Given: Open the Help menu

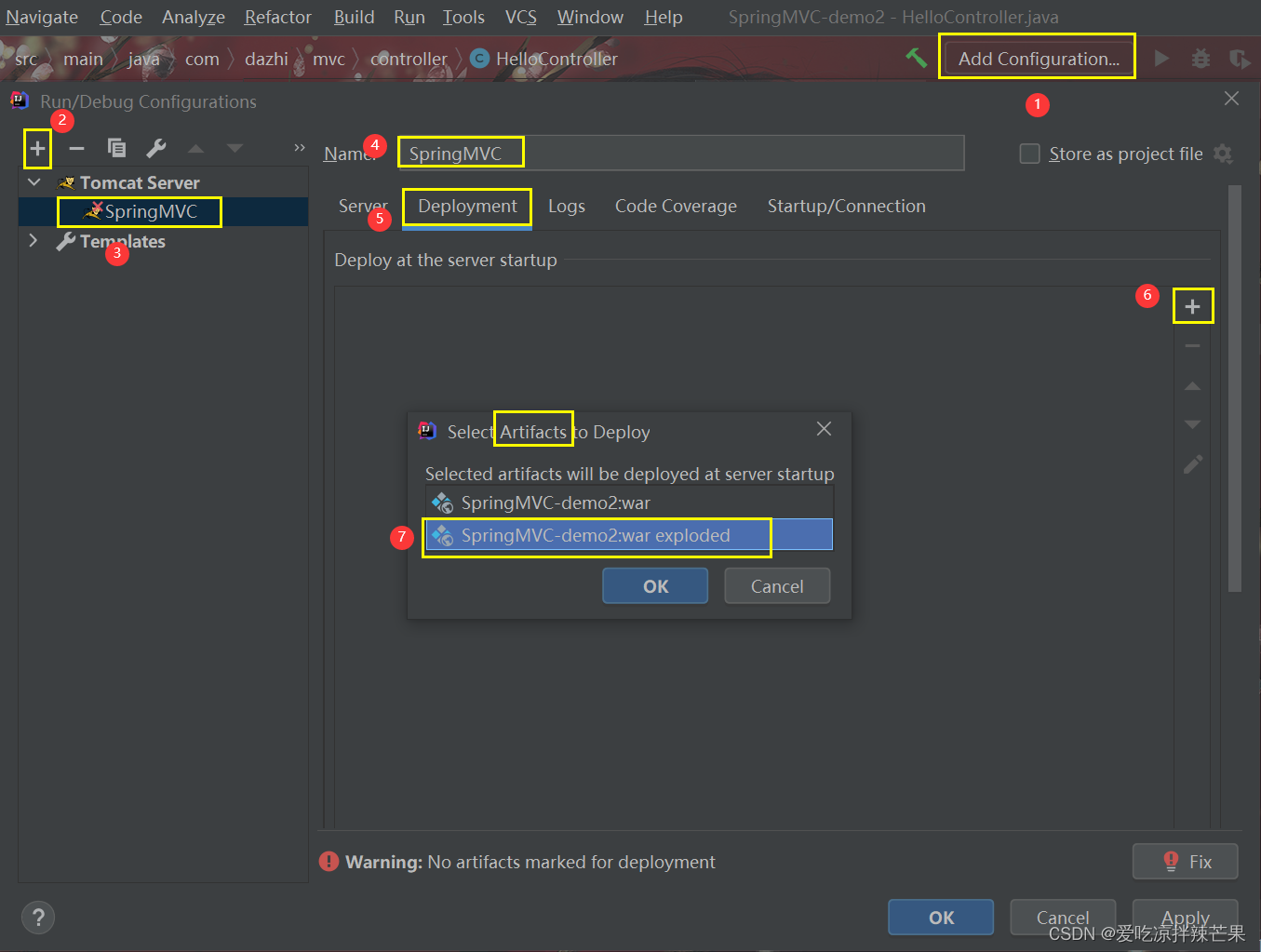Looking at the screenshot, I should [664, 17].
